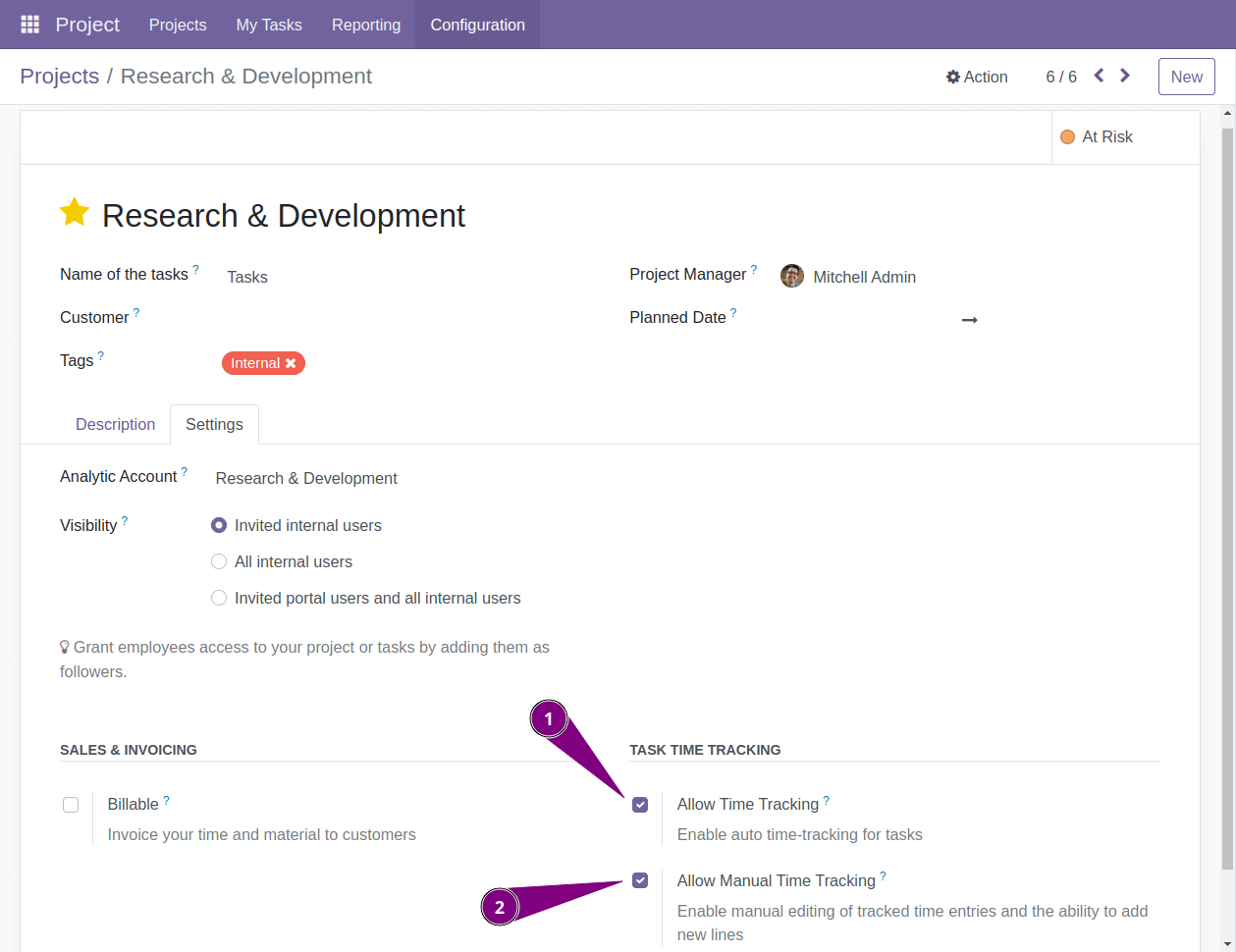Open the Projects breadcrumb link
The image size is (1236, 952).
click(59, 76)
